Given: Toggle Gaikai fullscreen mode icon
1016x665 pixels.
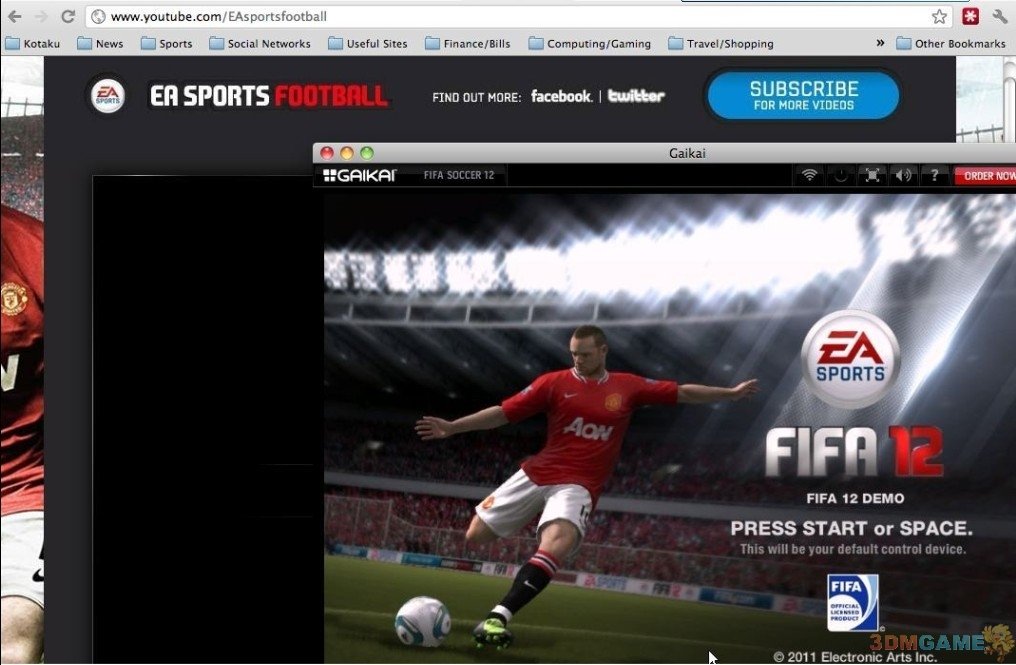Looking at the screenshot, I should (872, 175).
